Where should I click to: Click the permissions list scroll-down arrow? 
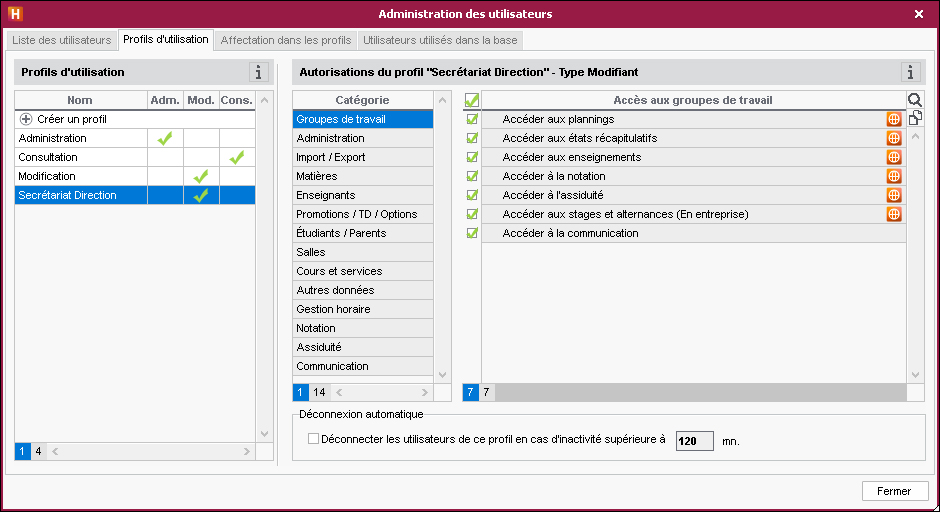(915, 375)
